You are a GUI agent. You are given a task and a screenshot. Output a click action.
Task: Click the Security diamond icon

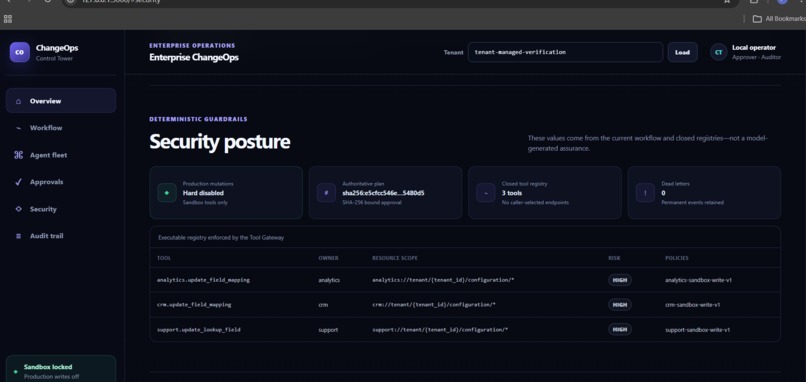[19, 209]
